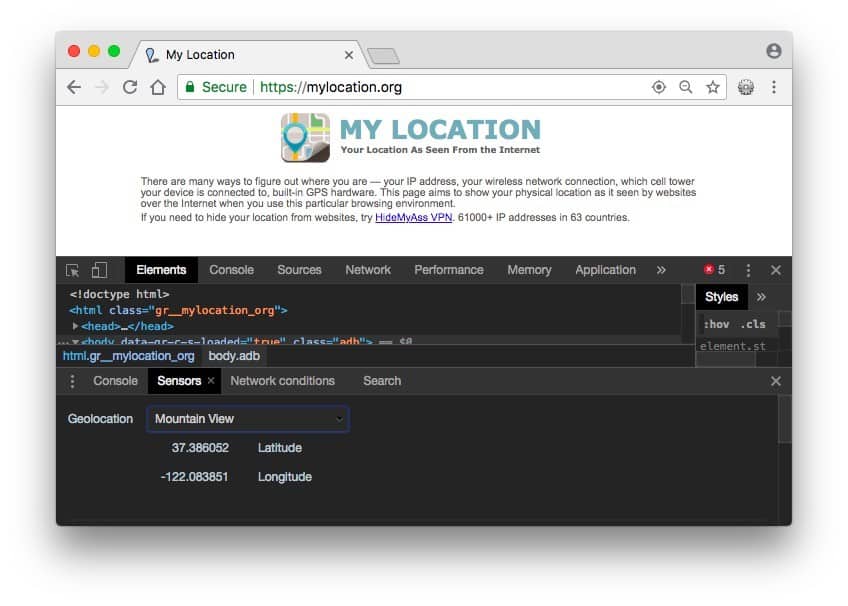Open the Geolocation Mountain View dropdown
The height and width of the screenshot is (606, 848).
[248, 419]
